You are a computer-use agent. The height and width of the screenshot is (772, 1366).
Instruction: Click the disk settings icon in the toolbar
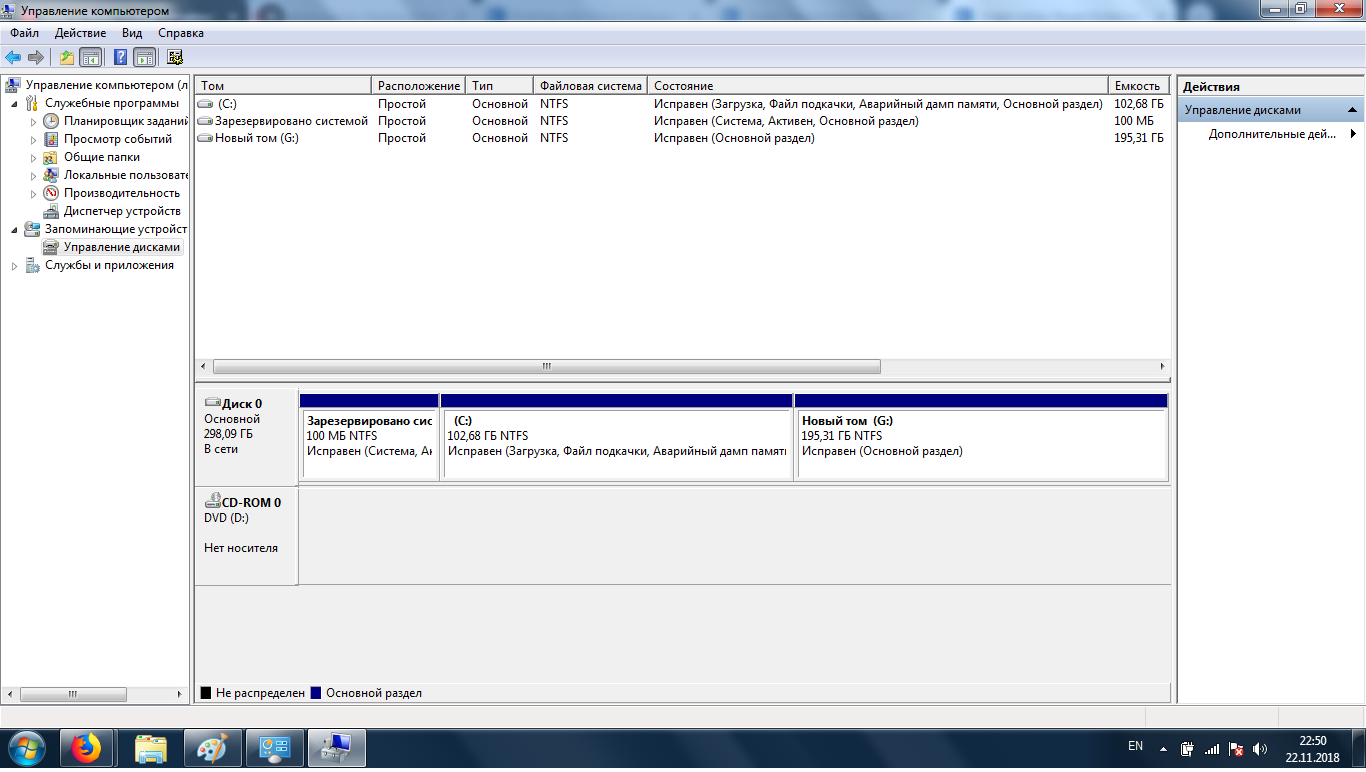[175, 57]
